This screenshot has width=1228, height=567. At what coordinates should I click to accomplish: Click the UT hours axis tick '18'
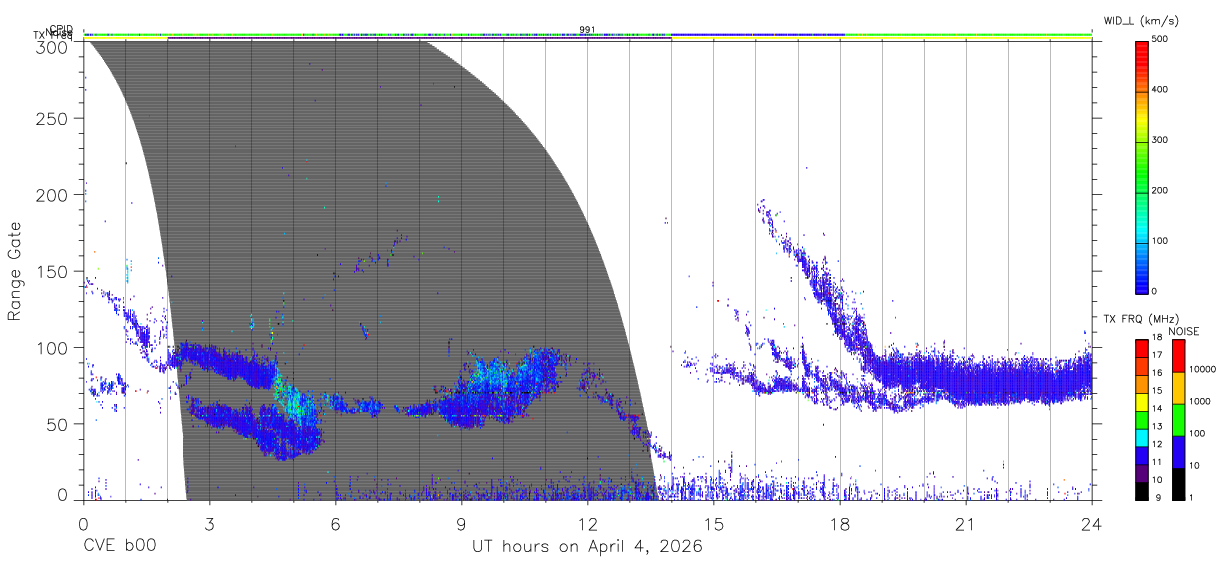pos(840,524)
